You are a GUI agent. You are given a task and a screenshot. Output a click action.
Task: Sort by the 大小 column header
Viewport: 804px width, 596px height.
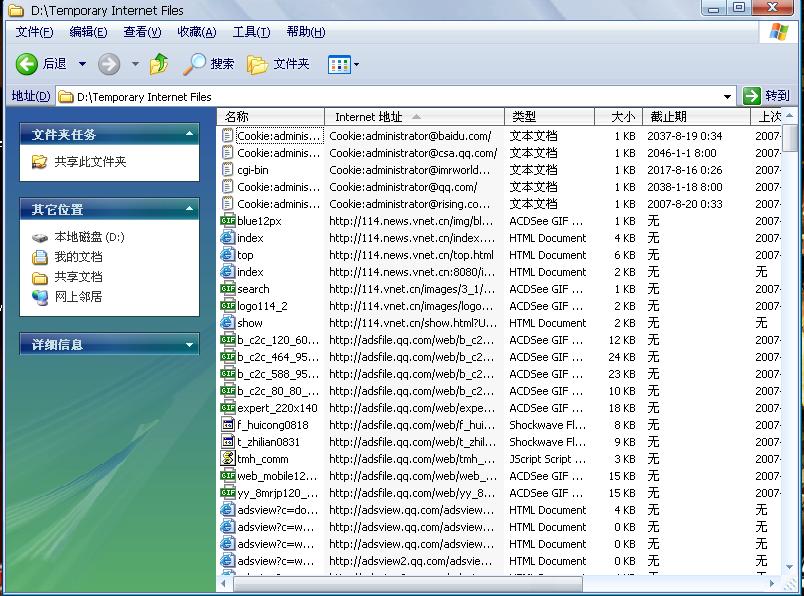point(618,117)
